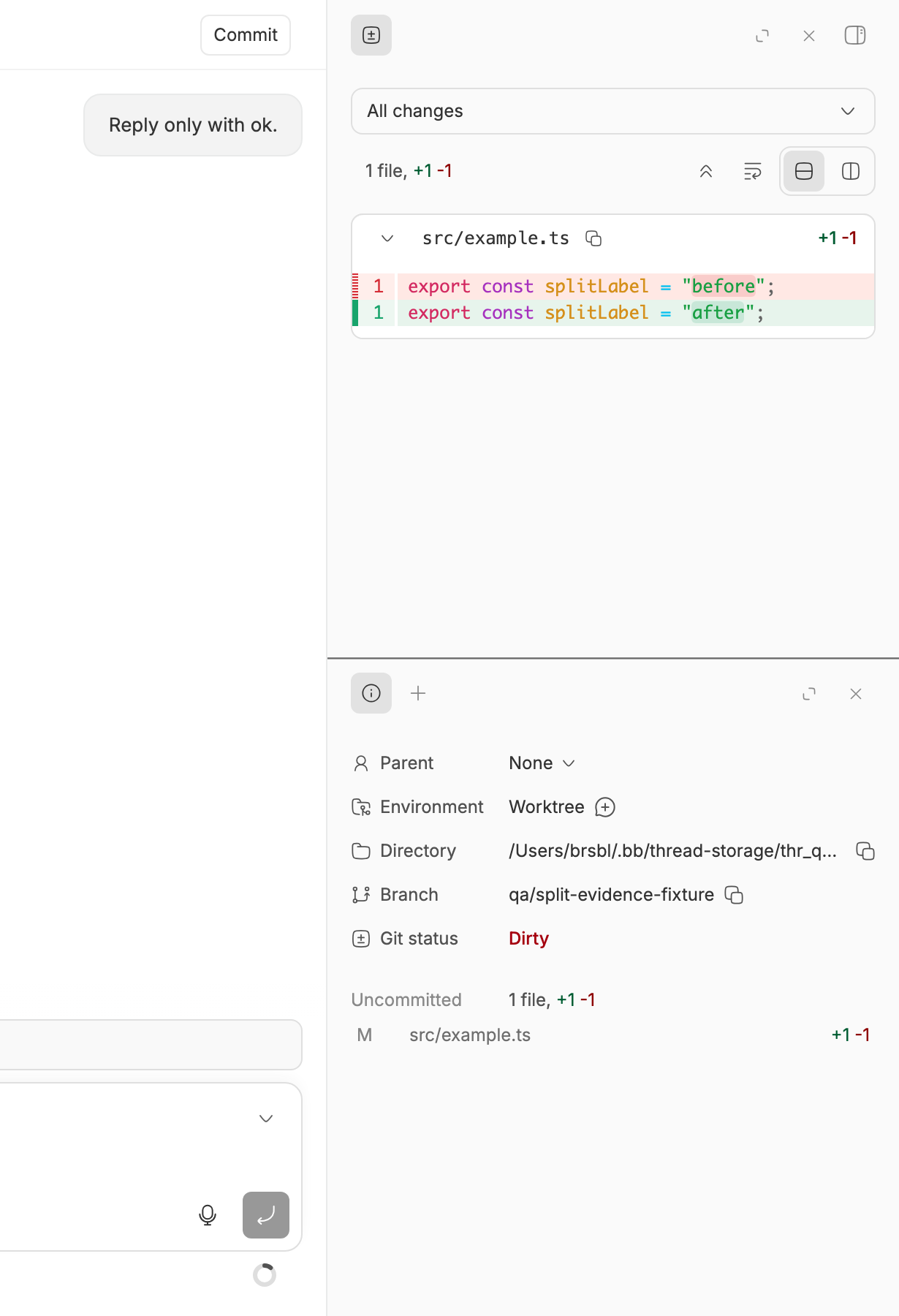Click the Git status icon

[361, 939]
